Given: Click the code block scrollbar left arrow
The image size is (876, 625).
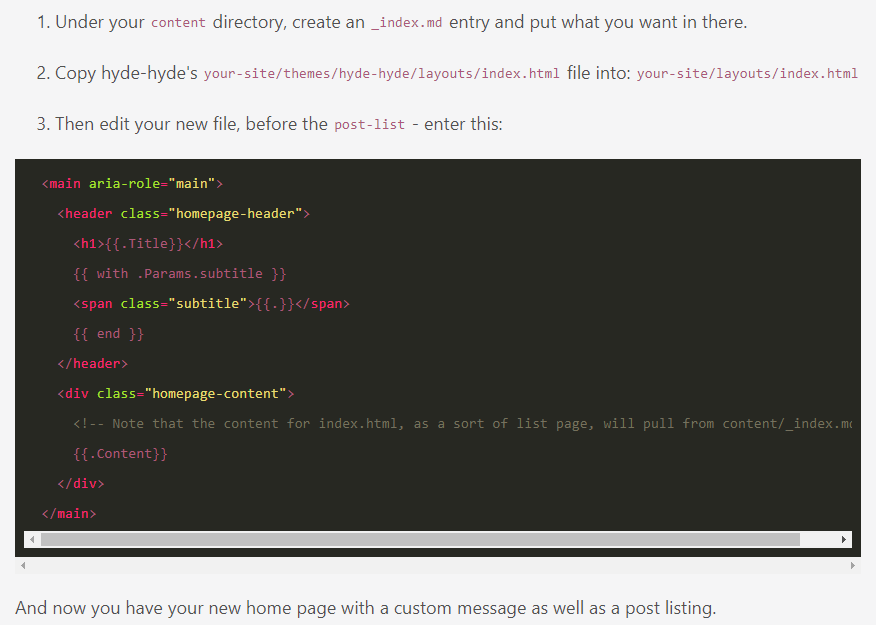Looking at the screenshot, I should pyautogui.click(x=32, y=540).
